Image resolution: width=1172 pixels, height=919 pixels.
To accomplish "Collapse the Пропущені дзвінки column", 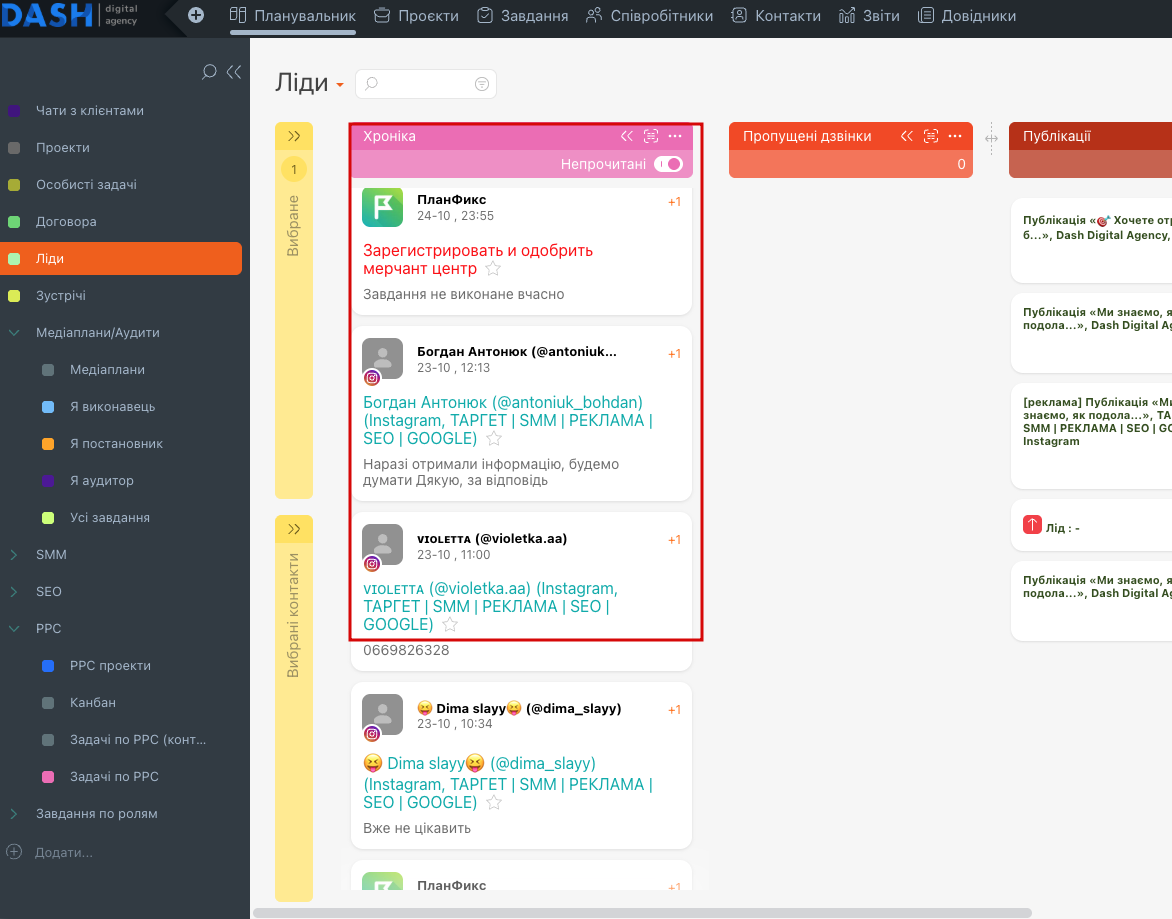I will (x=907, y=136).
